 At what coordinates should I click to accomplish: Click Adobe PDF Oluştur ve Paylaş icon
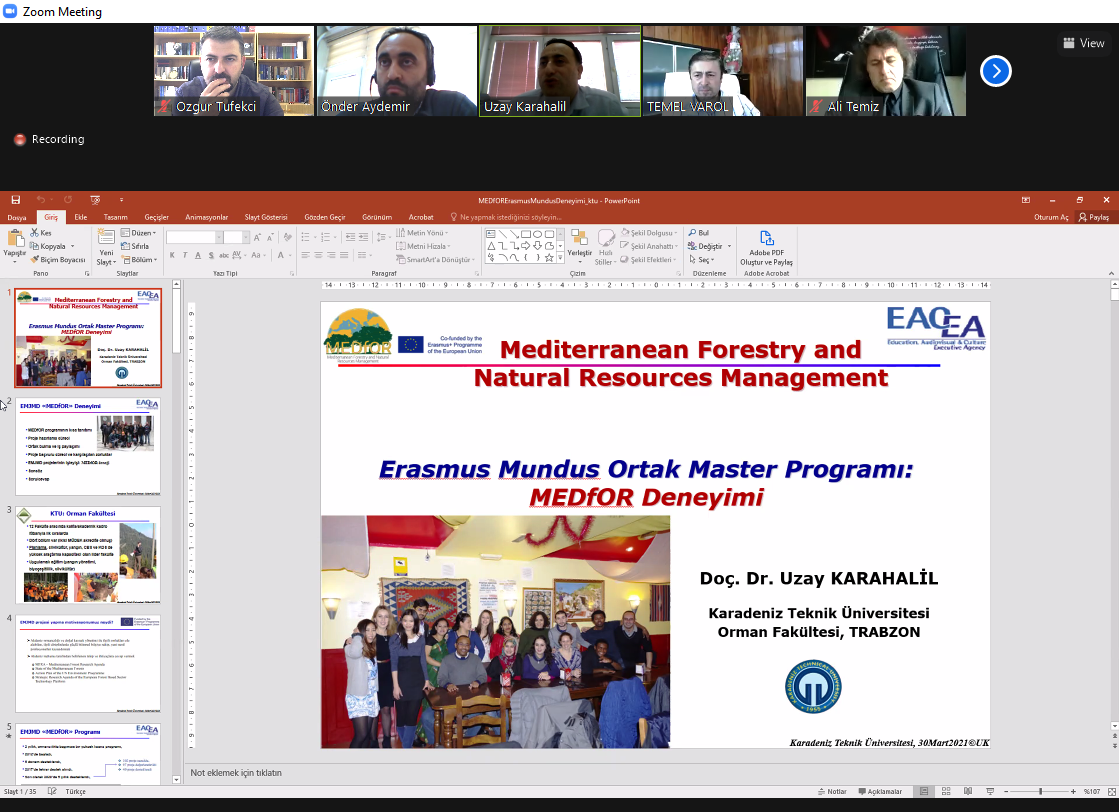coord(766,248)
